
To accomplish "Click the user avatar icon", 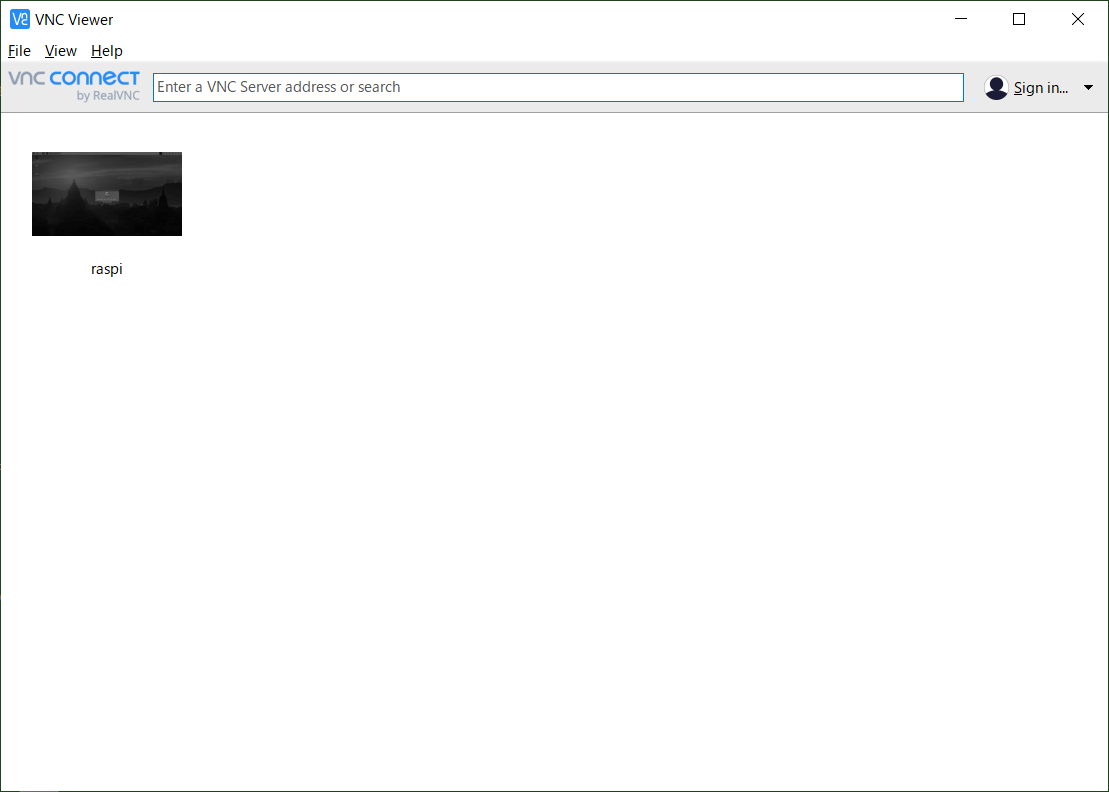I will (996, 88).
